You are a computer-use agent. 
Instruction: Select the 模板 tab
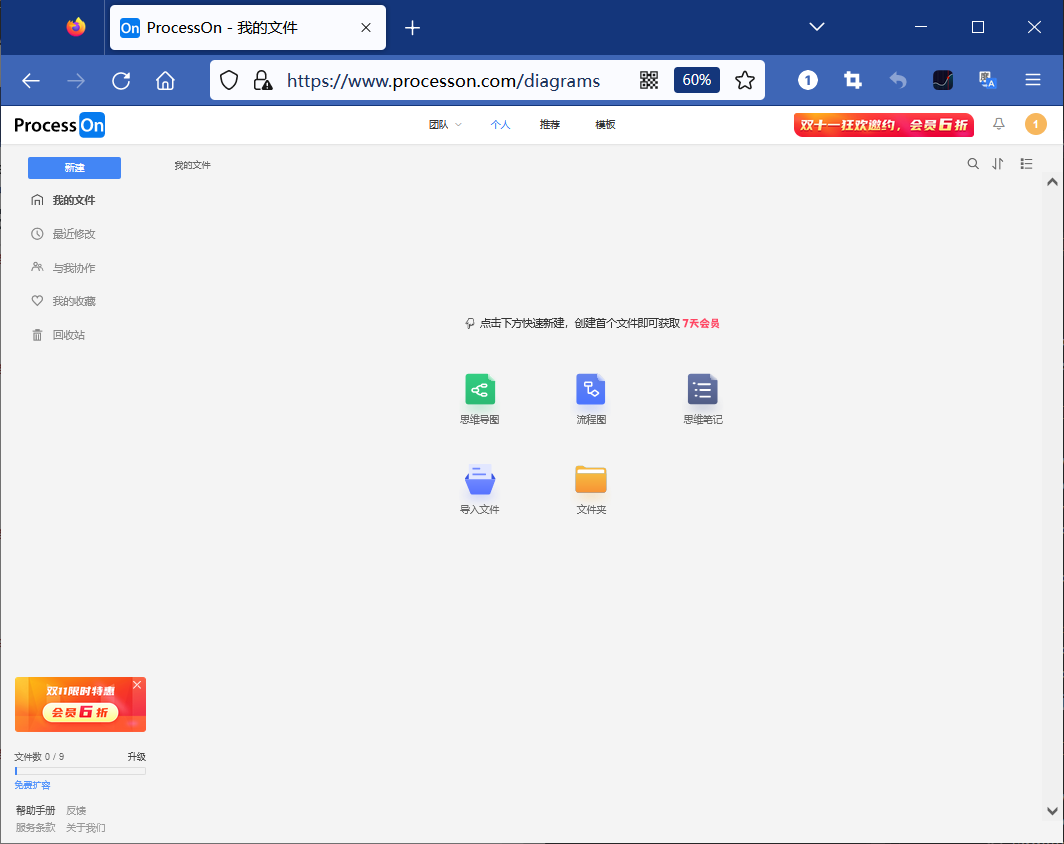pos(605,125)
